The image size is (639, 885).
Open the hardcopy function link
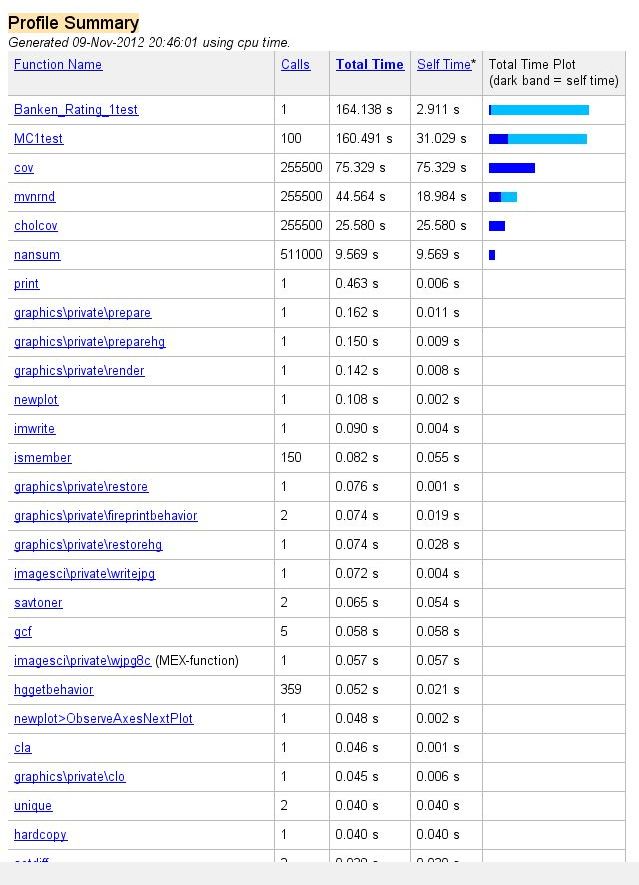click(40, 835)
